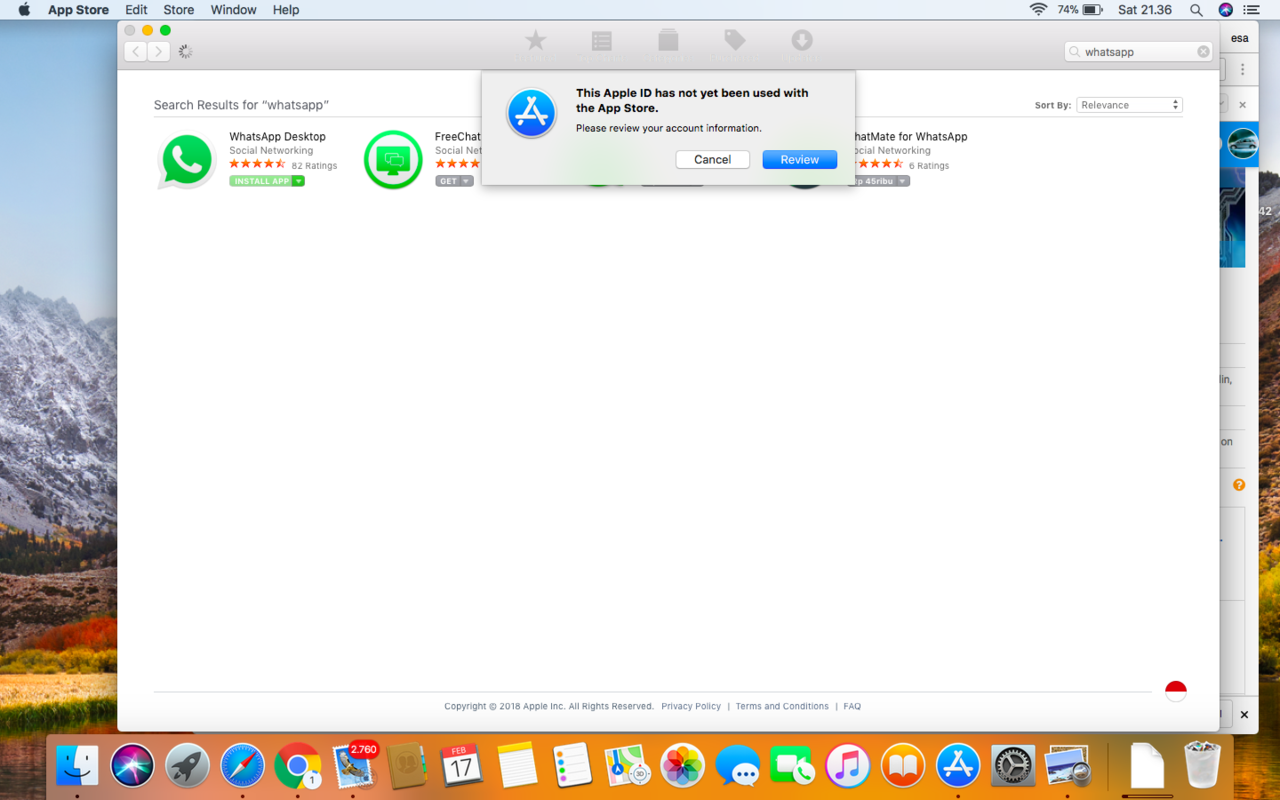Image resolution: width=1280 pixels, height=800 pixels.
Task: Open Messages from the Dock
Action: click(737, 767)
